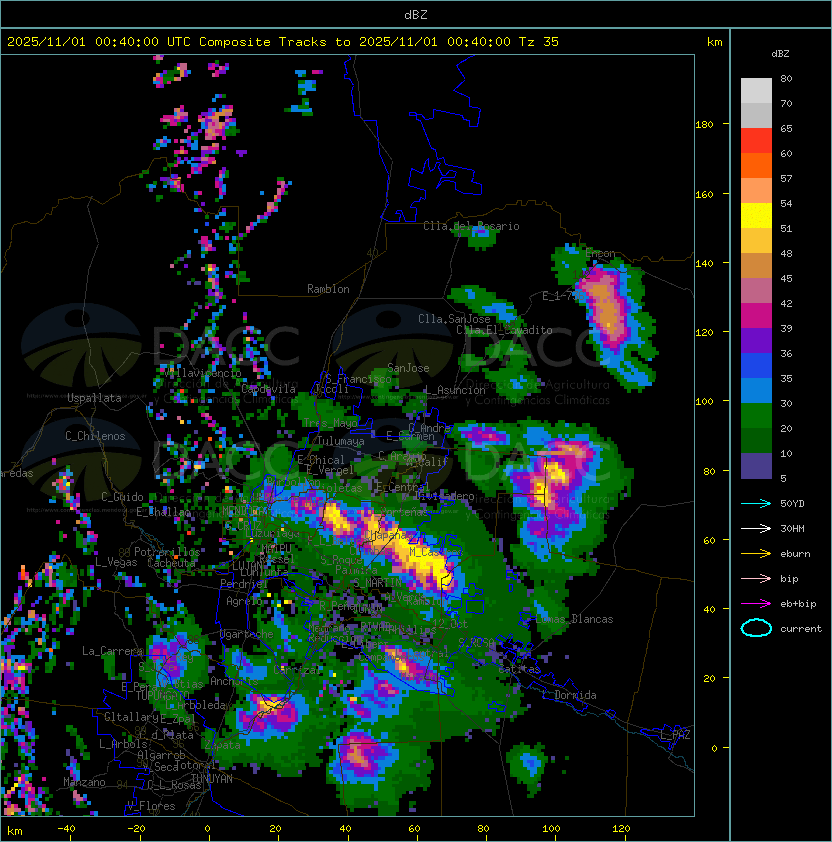The width and height of the screenshot is (832, 842).
Task: Click the Ugarteche map label
Action: click(247, 634)
